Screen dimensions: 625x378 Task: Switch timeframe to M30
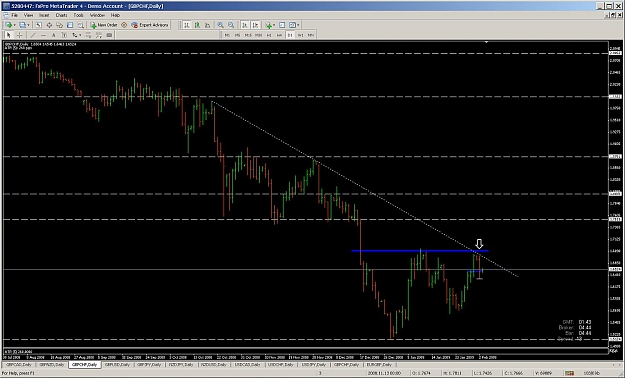[x=258, y=35]
